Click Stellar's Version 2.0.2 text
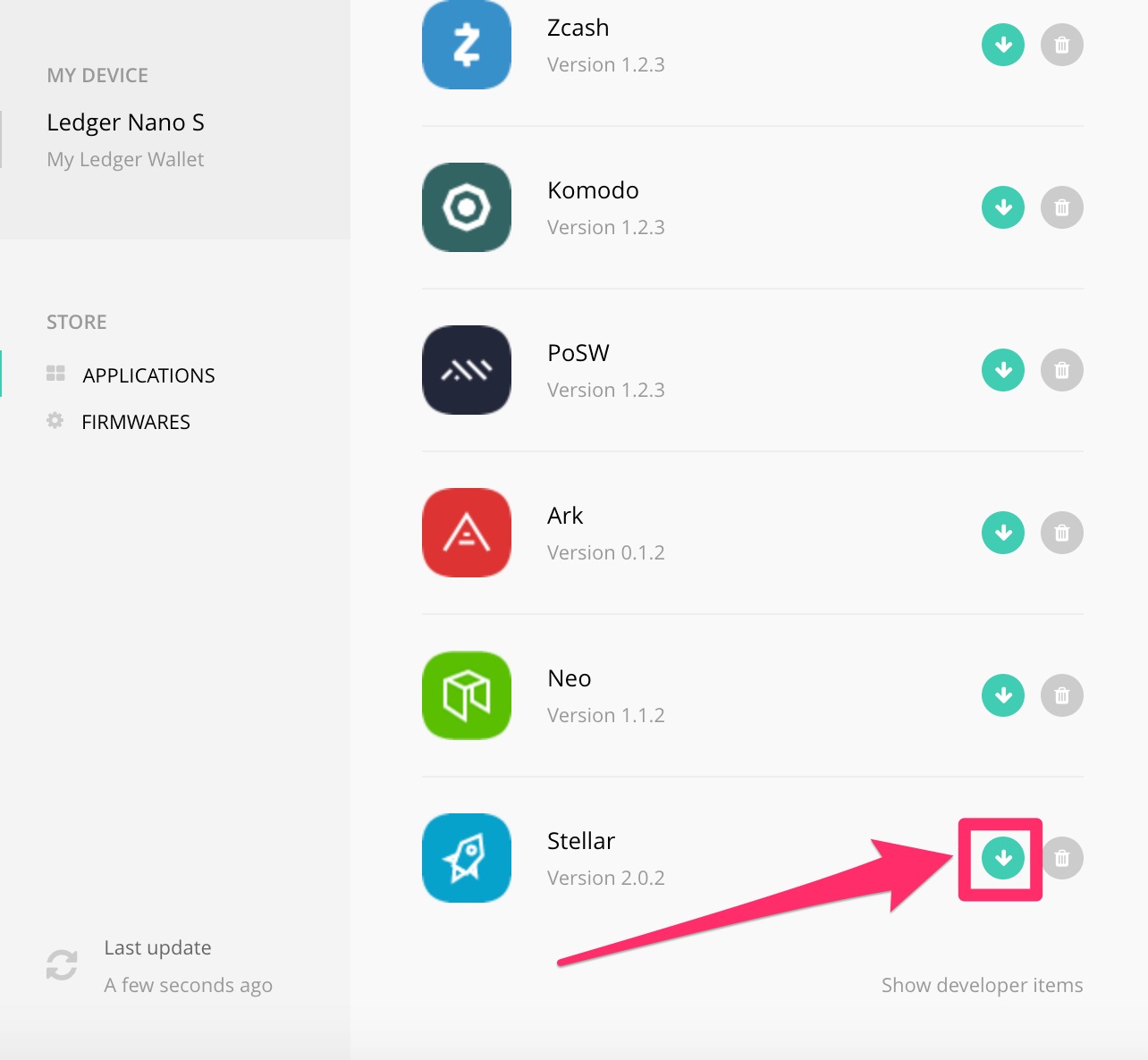 coord(606,878)
